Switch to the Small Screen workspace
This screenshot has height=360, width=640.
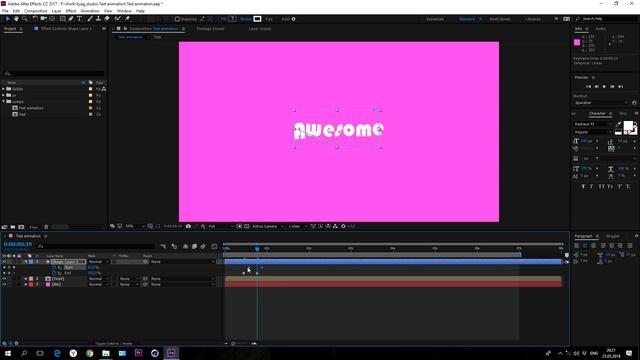(500, 19)
